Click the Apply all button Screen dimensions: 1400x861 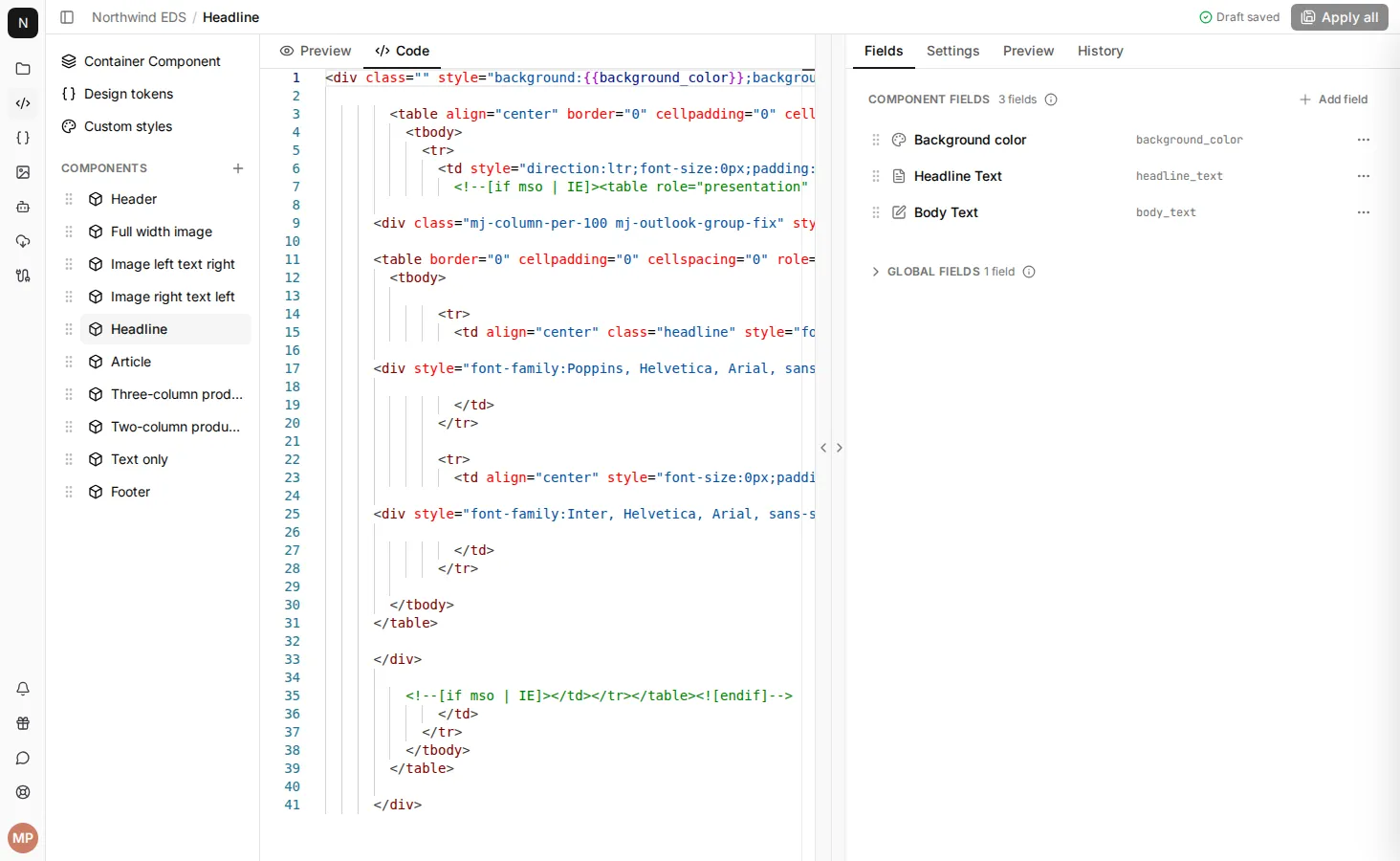click(1339, 17)
